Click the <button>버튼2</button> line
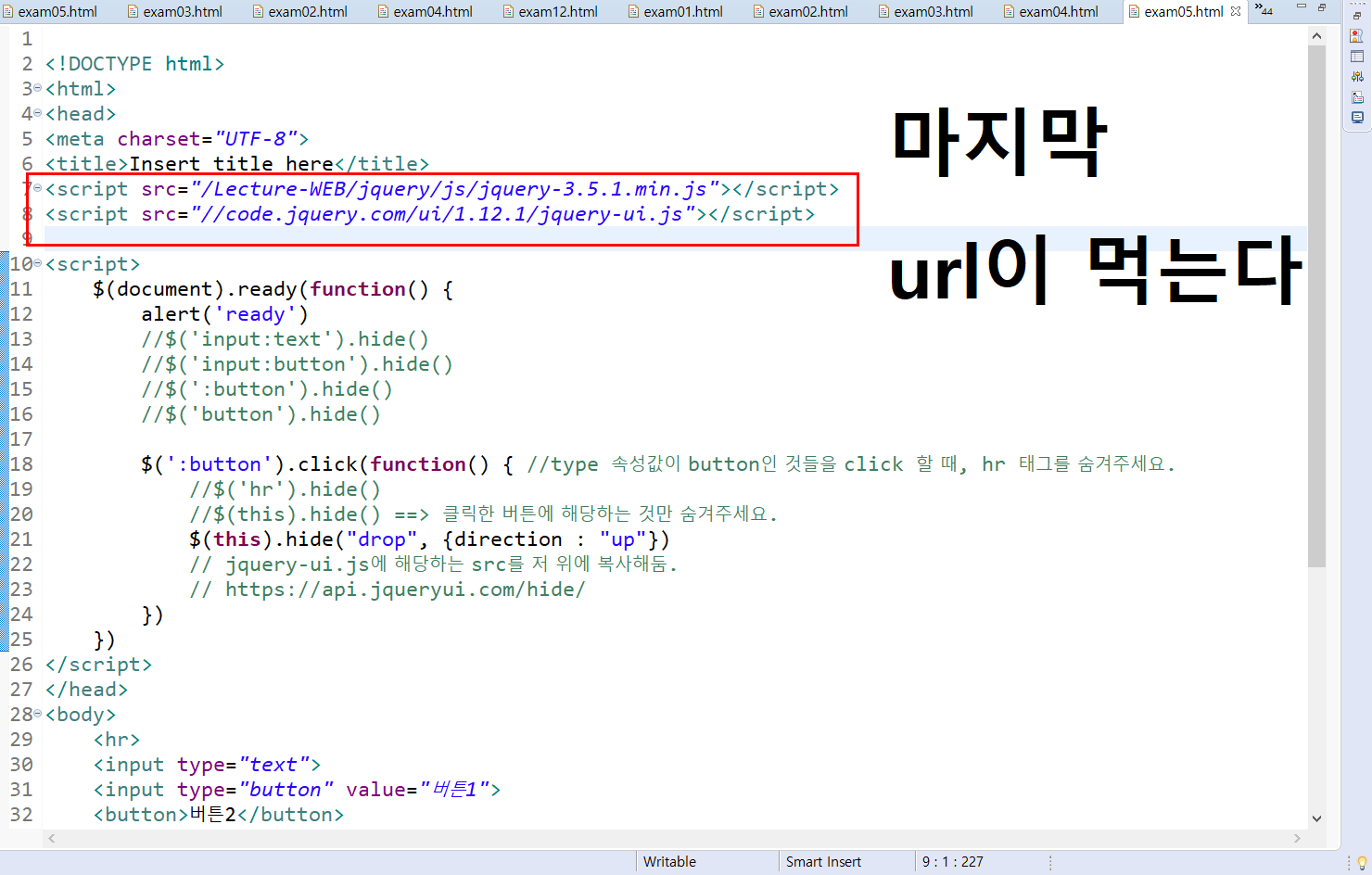This screenshot has width=1372, height=875. click(219, 815)
